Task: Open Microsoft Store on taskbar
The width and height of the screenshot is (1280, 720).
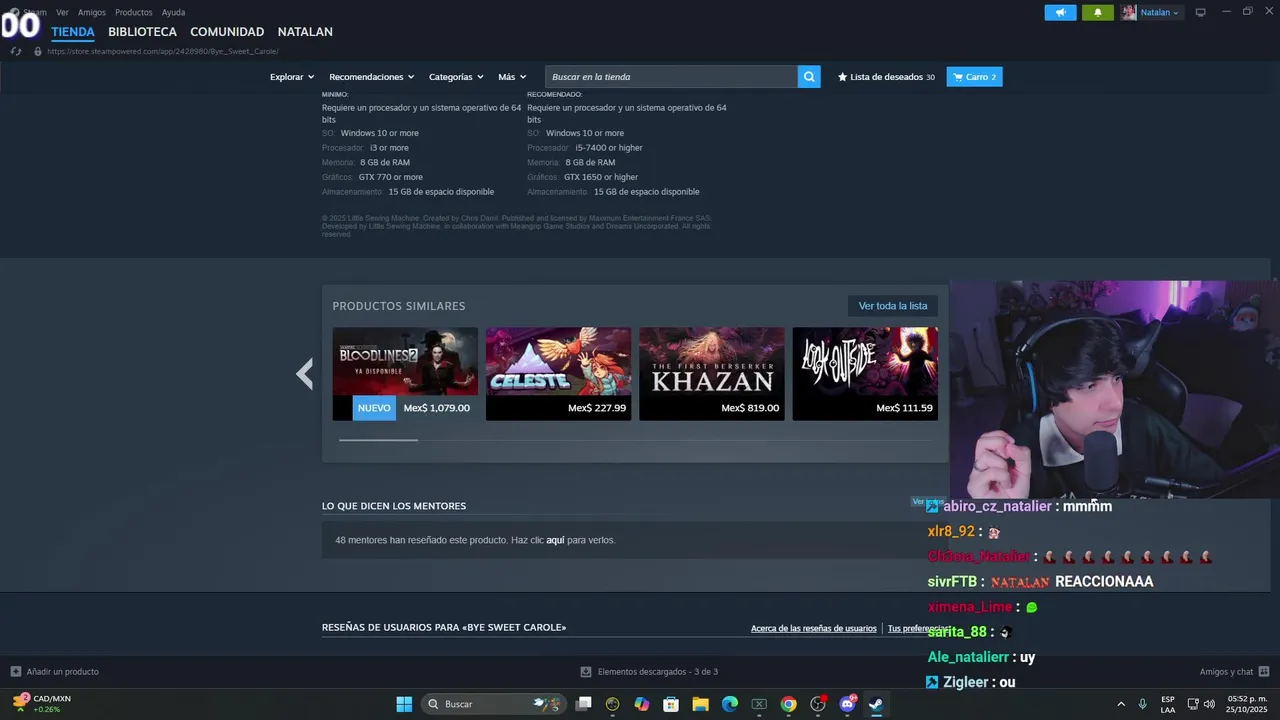Action: 671,704
